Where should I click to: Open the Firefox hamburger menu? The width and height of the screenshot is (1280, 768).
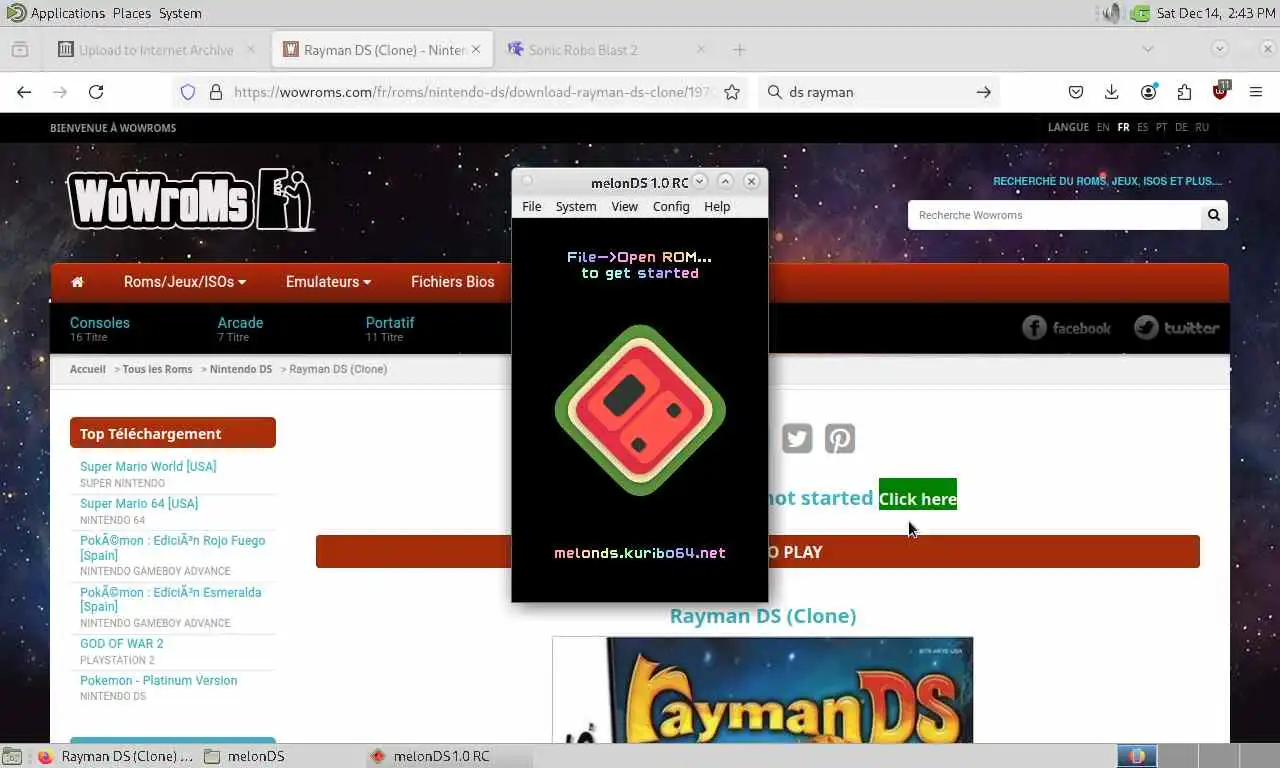(1256, 92)
